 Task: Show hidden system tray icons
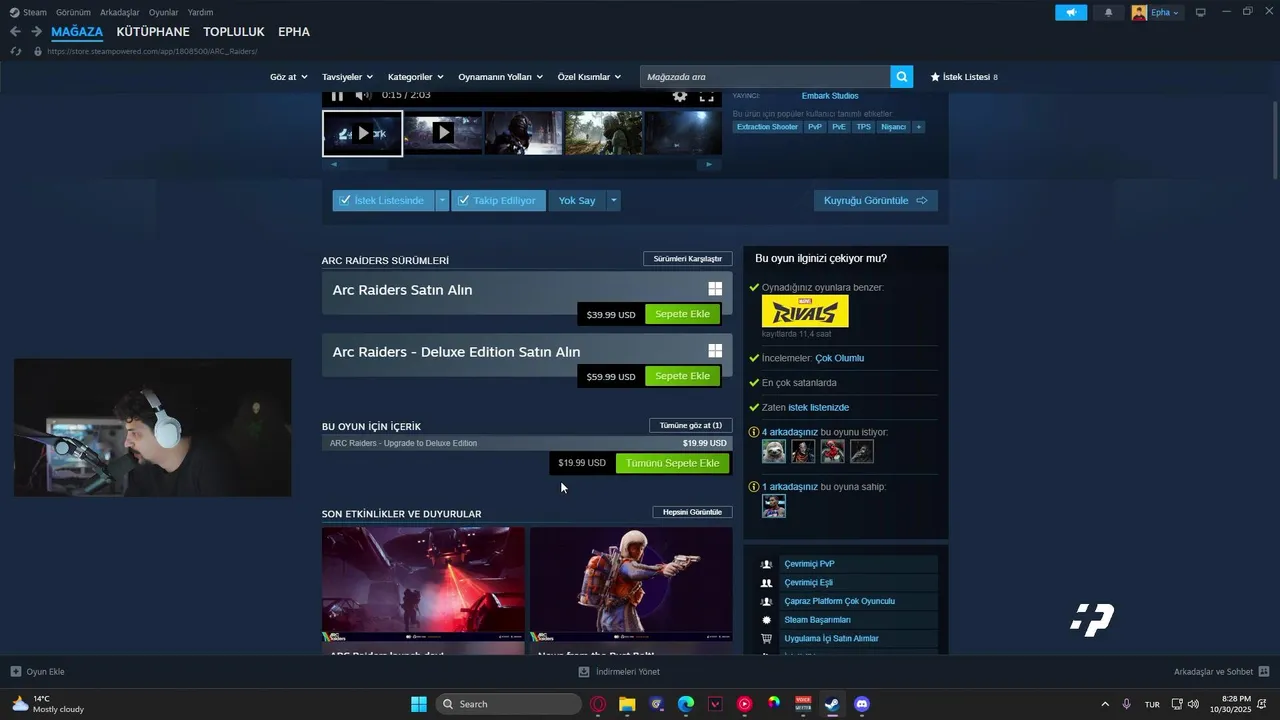pyautogui.click(x=1105, y=704)
